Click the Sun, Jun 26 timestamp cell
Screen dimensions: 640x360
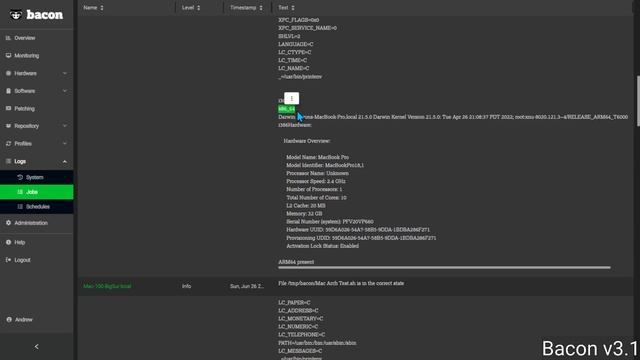click(247, 286)
